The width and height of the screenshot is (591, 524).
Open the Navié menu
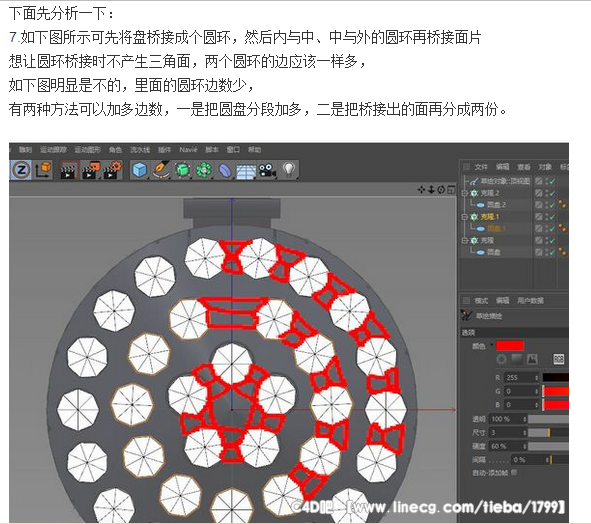[x=188, y=150]
